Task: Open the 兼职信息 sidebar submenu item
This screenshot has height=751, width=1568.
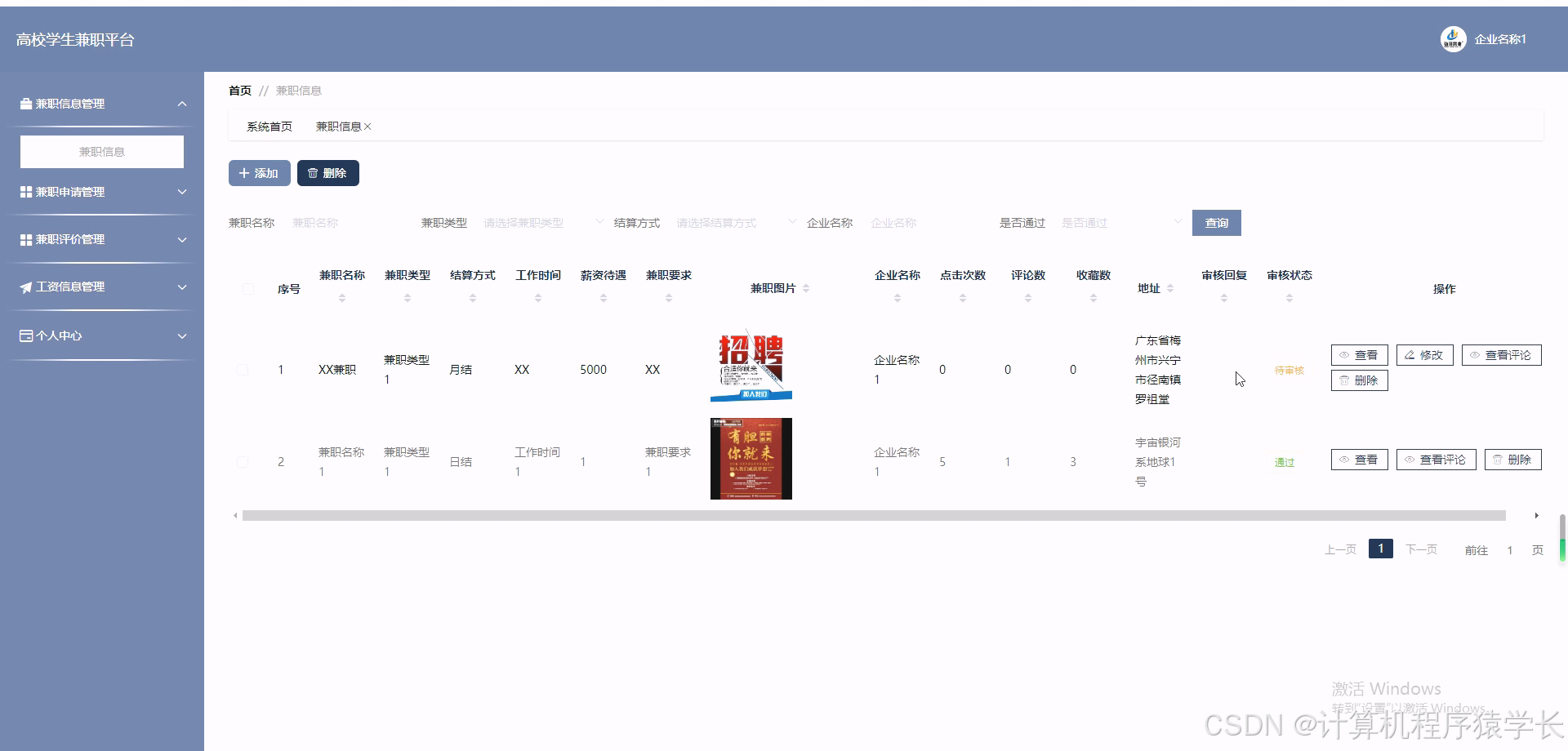Action: [102, 152]
